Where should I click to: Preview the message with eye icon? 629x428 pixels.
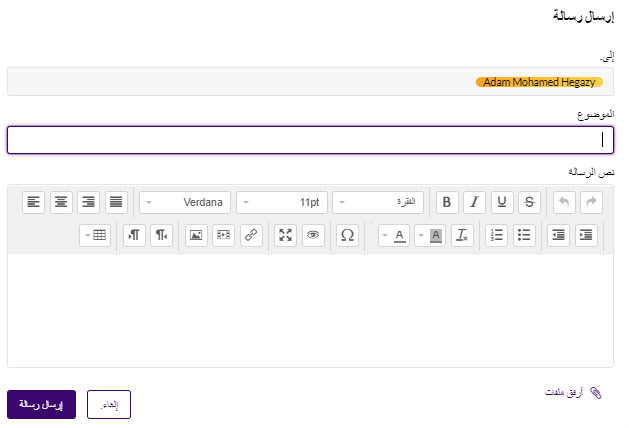pos(313,235)
